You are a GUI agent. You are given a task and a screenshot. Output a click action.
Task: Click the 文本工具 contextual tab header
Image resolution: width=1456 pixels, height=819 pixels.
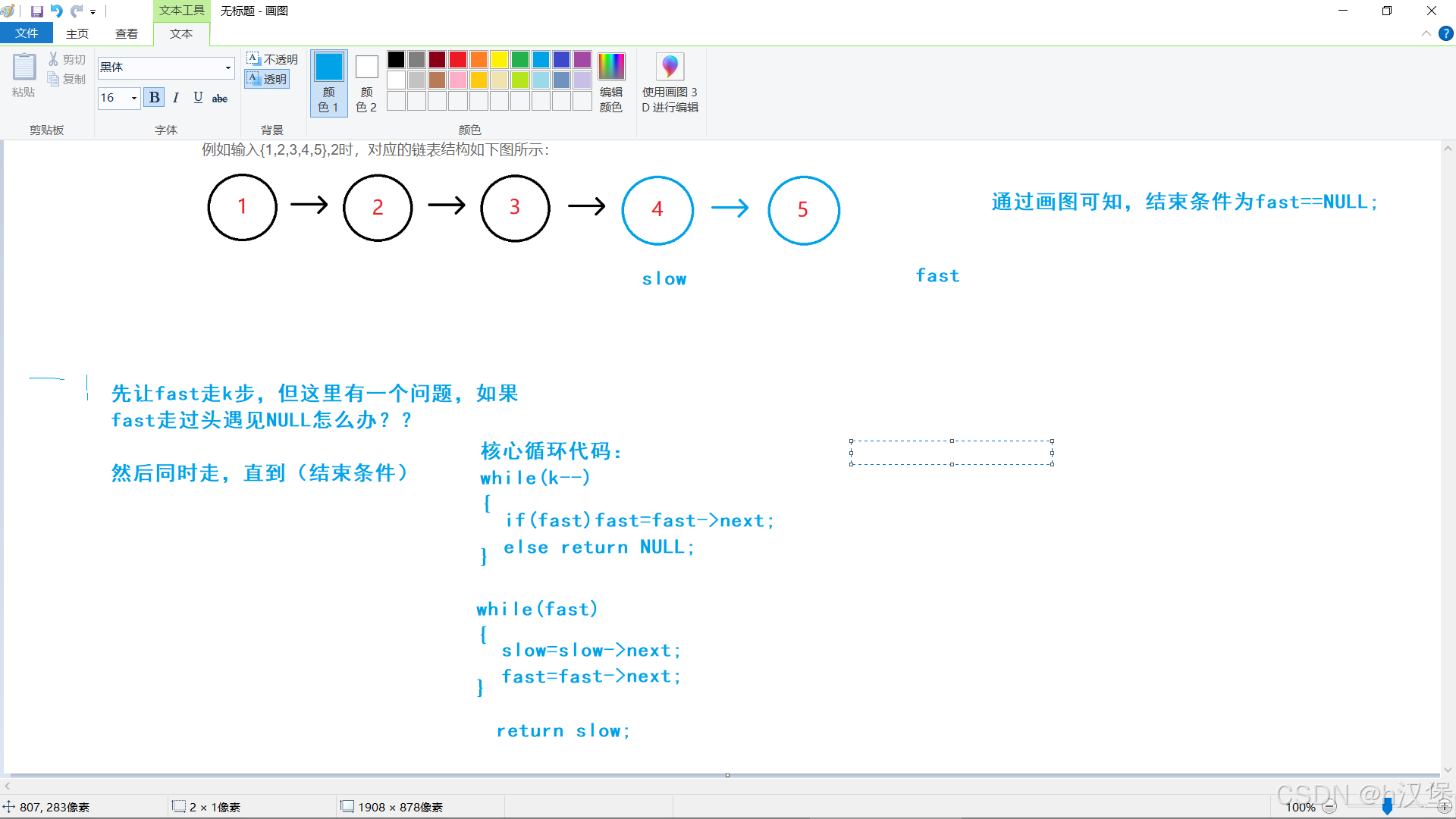pyautogui.click(x=182, y=11)
